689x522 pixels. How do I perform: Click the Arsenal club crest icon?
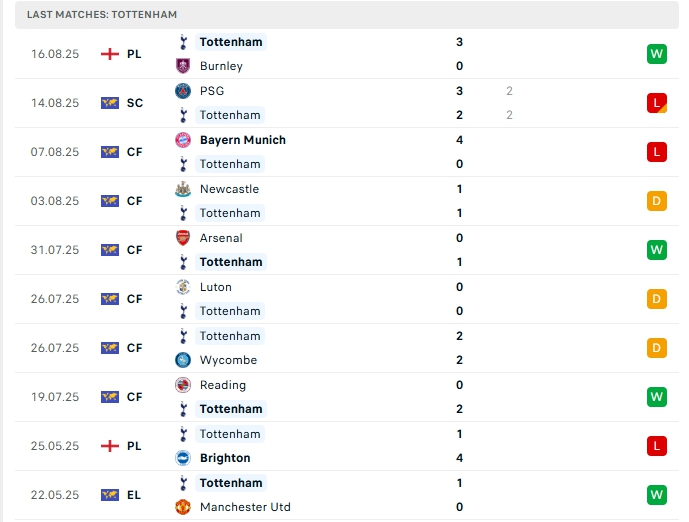(182, 238)
